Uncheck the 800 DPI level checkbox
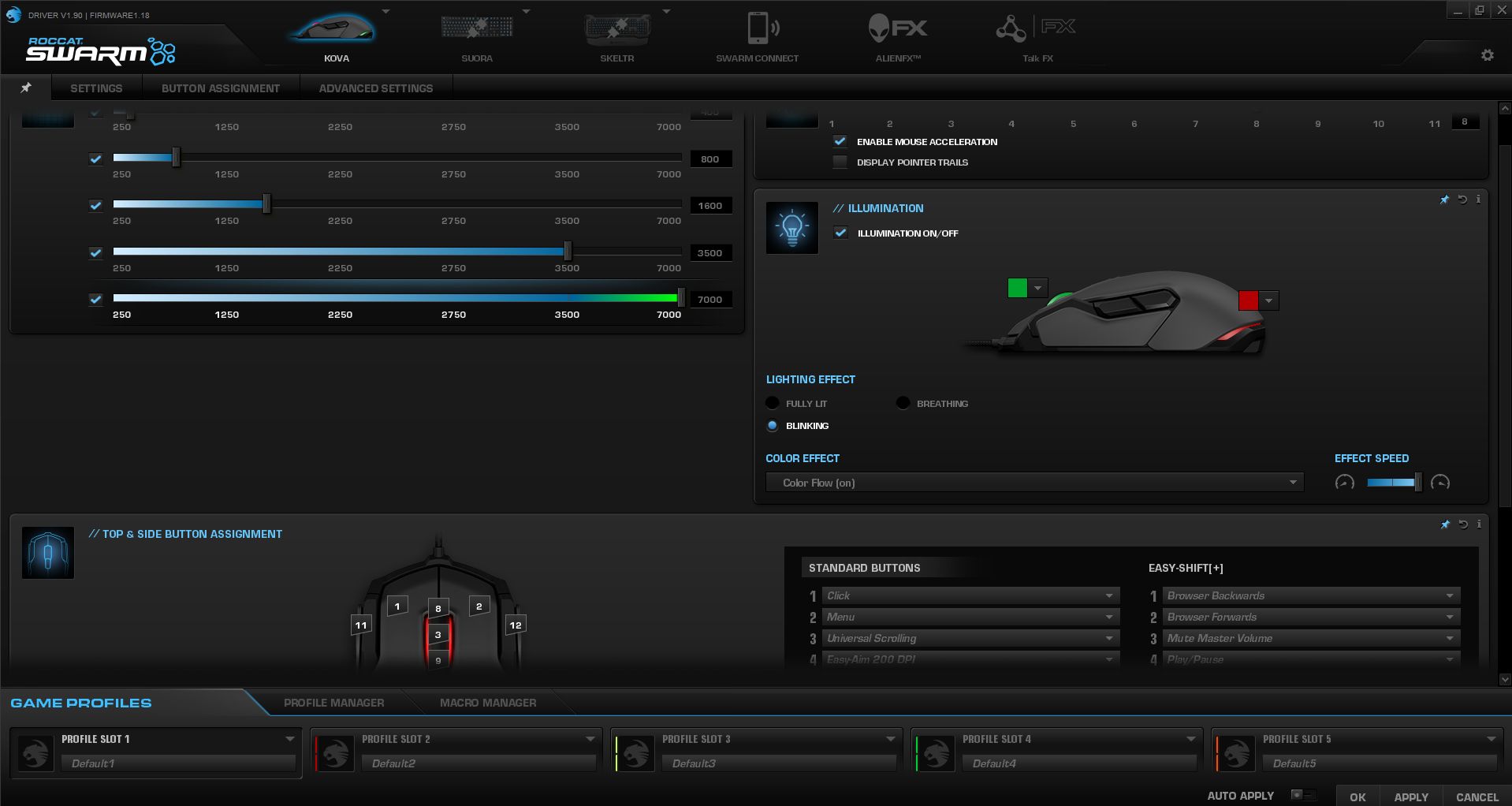The height and width of the screenshot is (806, 1512). coord(95,159)
